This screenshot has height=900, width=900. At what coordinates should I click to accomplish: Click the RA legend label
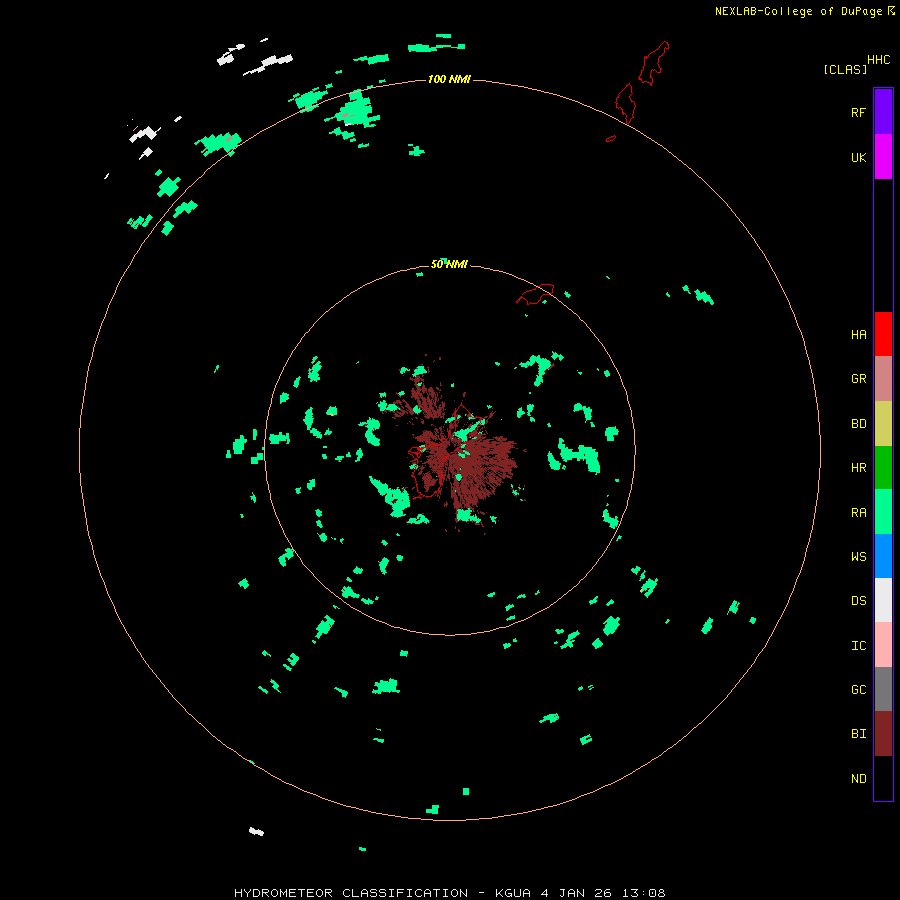pyautogui.click(x=858, y=513)
